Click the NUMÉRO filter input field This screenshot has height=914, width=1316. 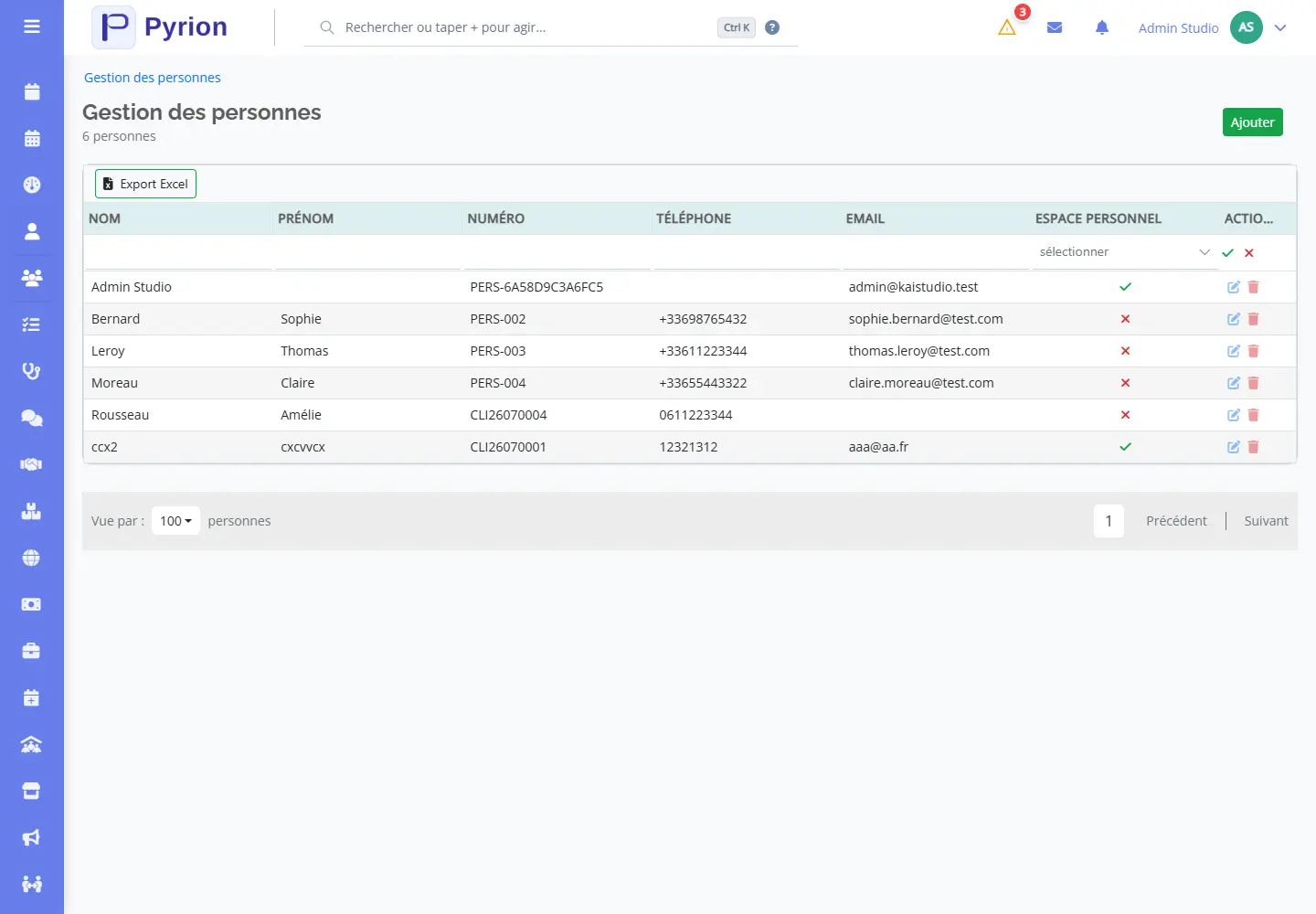point(557,252)
